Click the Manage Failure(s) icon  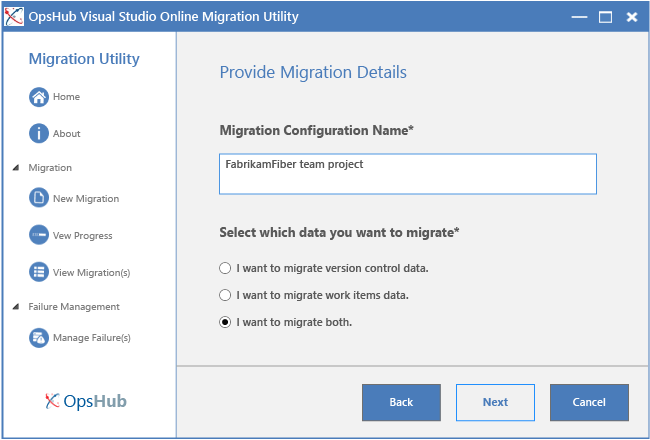click(x=39, y=338)
